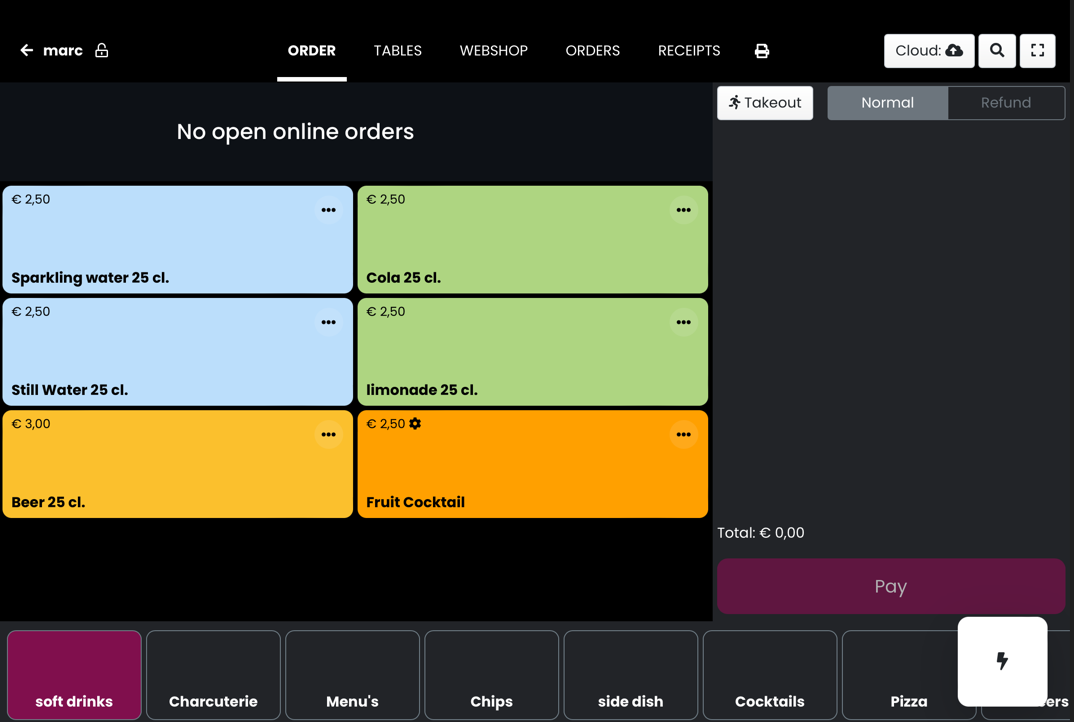This screenshot has width=1074, height=722.
Task: Click the marc user name
Action: (62, 51)
